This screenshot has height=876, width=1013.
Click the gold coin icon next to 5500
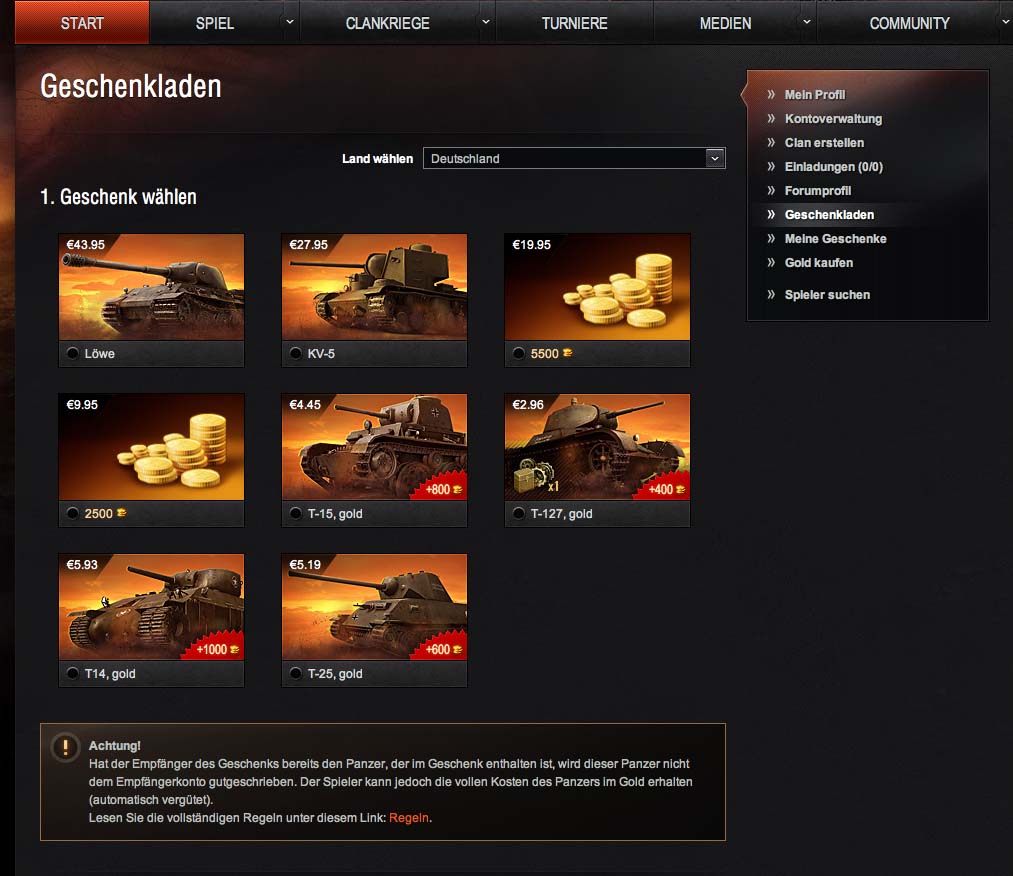[567, 353]
